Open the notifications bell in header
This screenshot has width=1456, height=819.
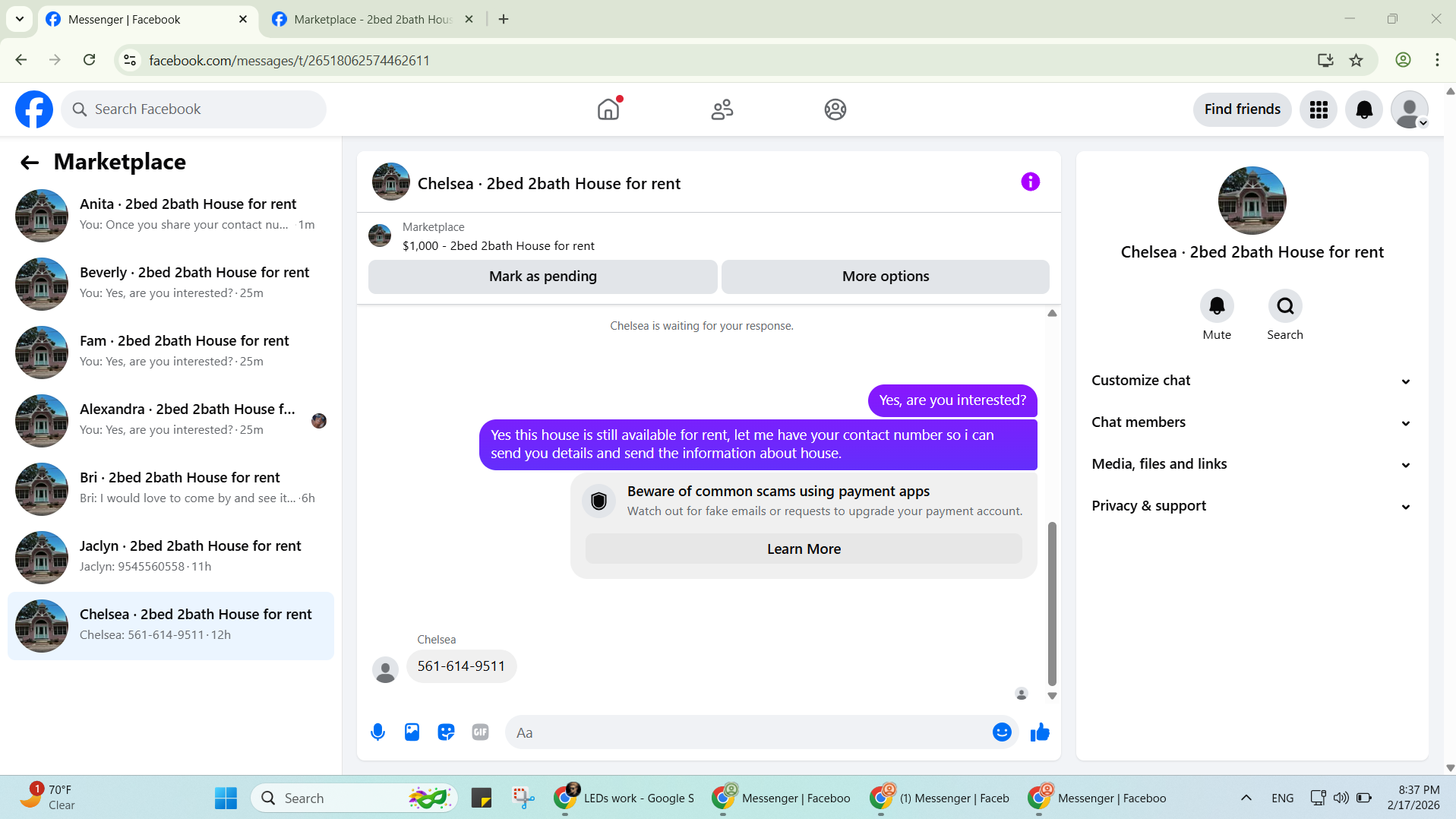tap(1364, 109)
